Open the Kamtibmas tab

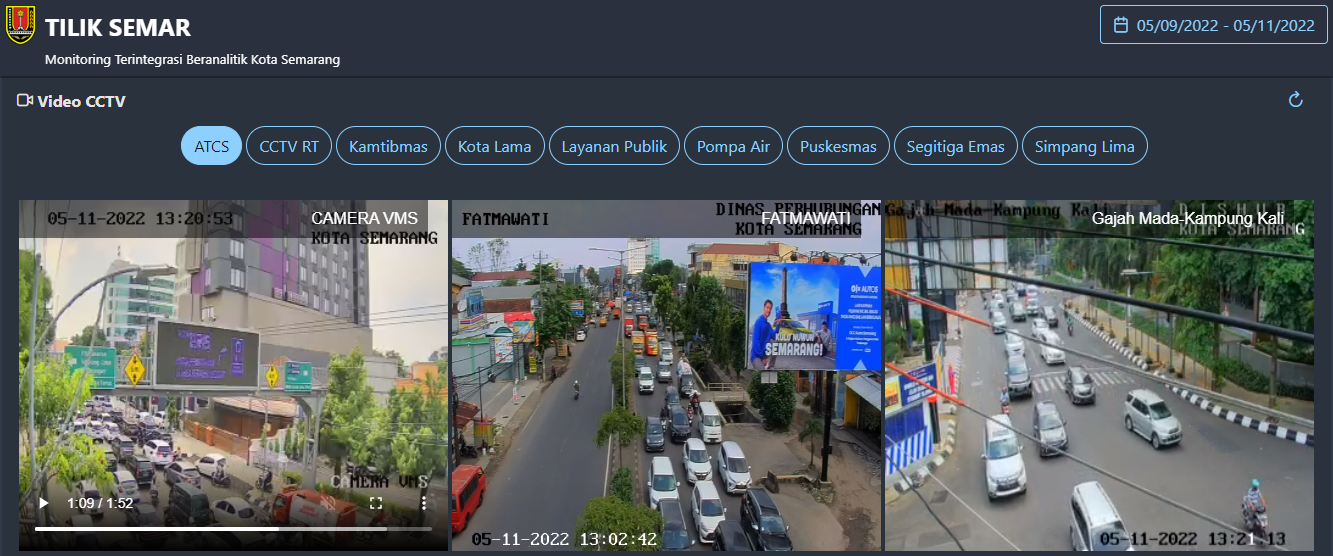click(388, 146)
